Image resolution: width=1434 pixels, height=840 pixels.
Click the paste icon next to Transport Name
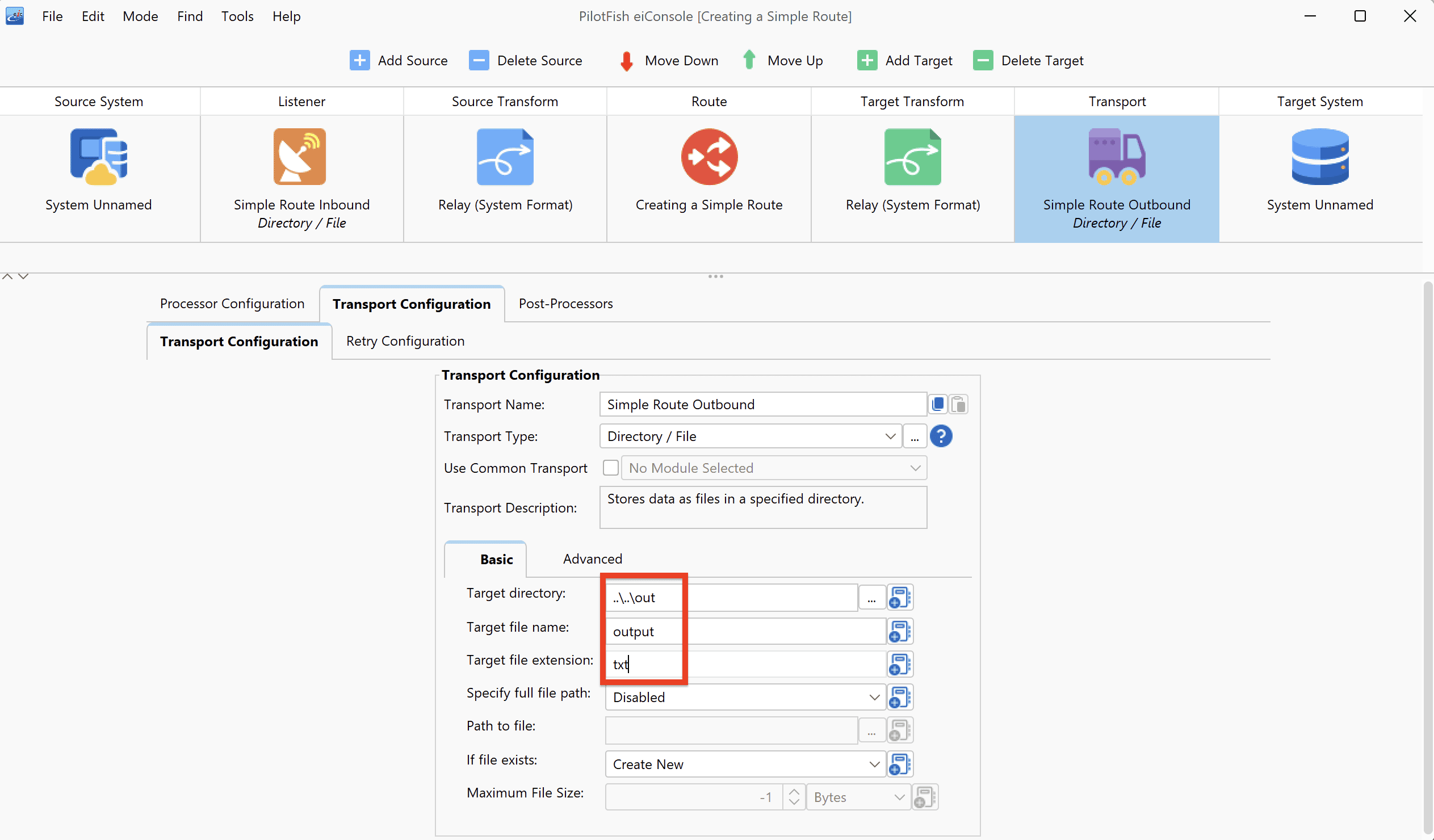click(x=958, y=405)
